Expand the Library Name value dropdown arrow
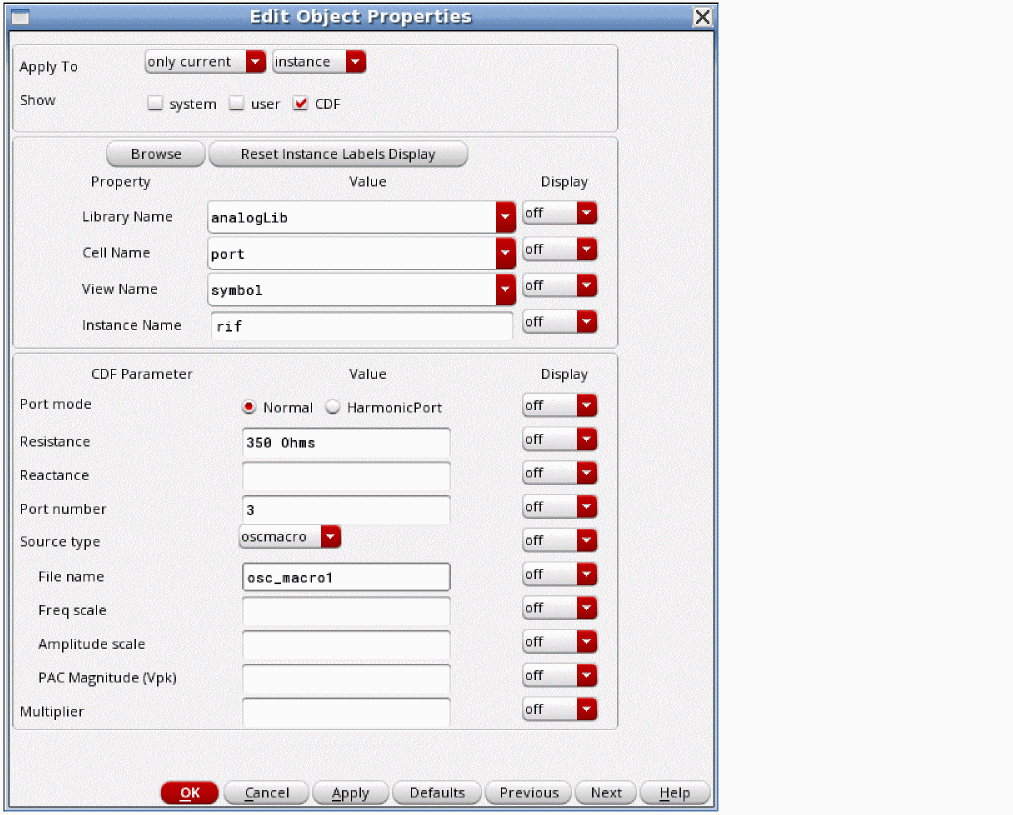 point(505,217)
